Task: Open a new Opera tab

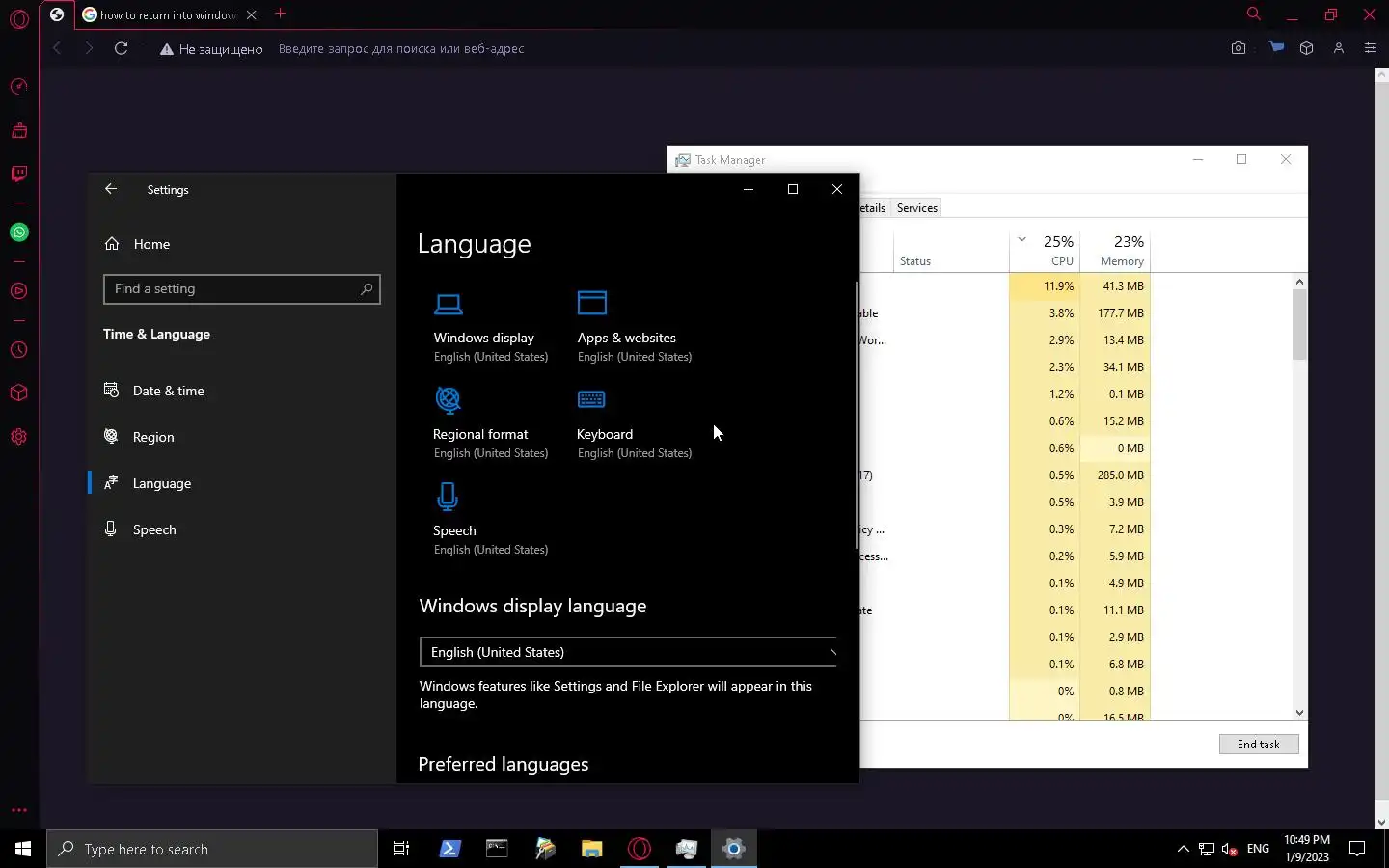Action: 280,14
